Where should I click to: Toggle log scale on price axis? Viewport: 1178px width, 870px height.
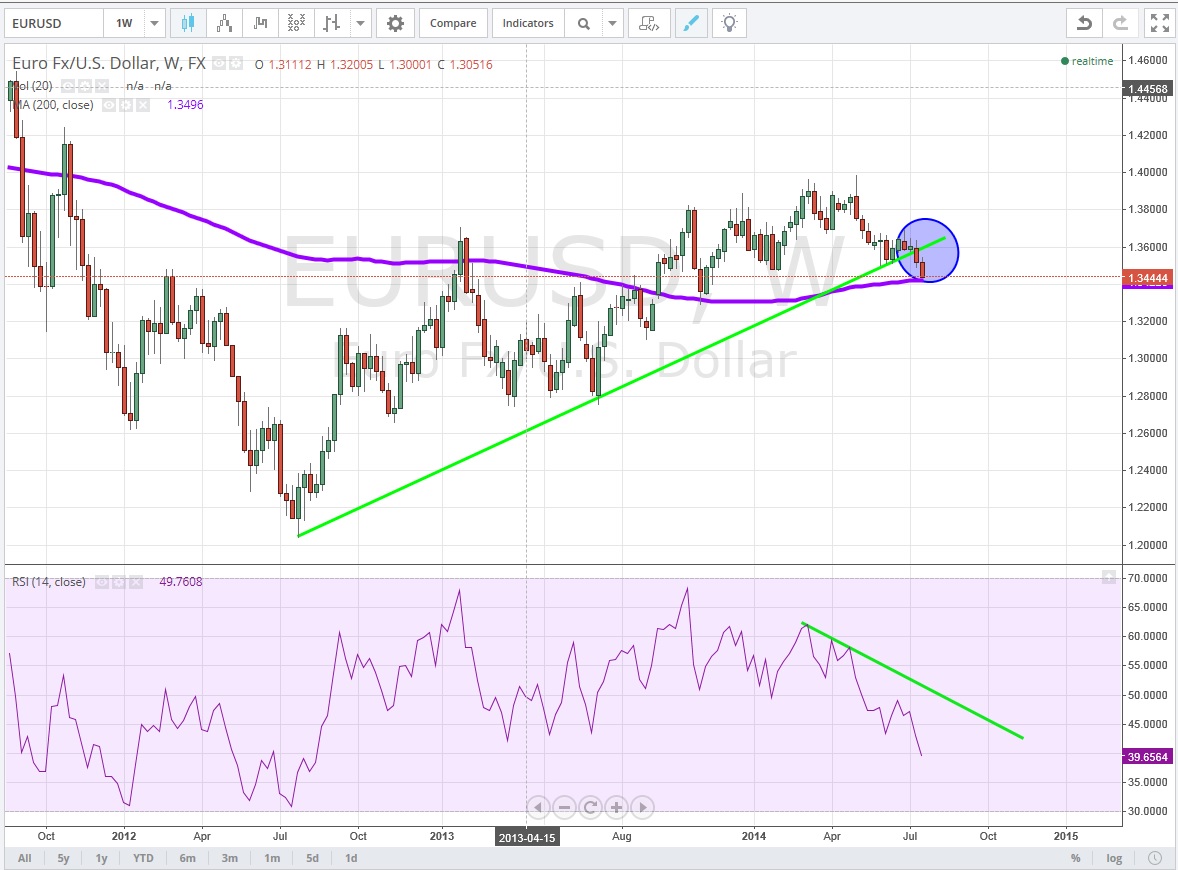click(x=1114, y=858)
